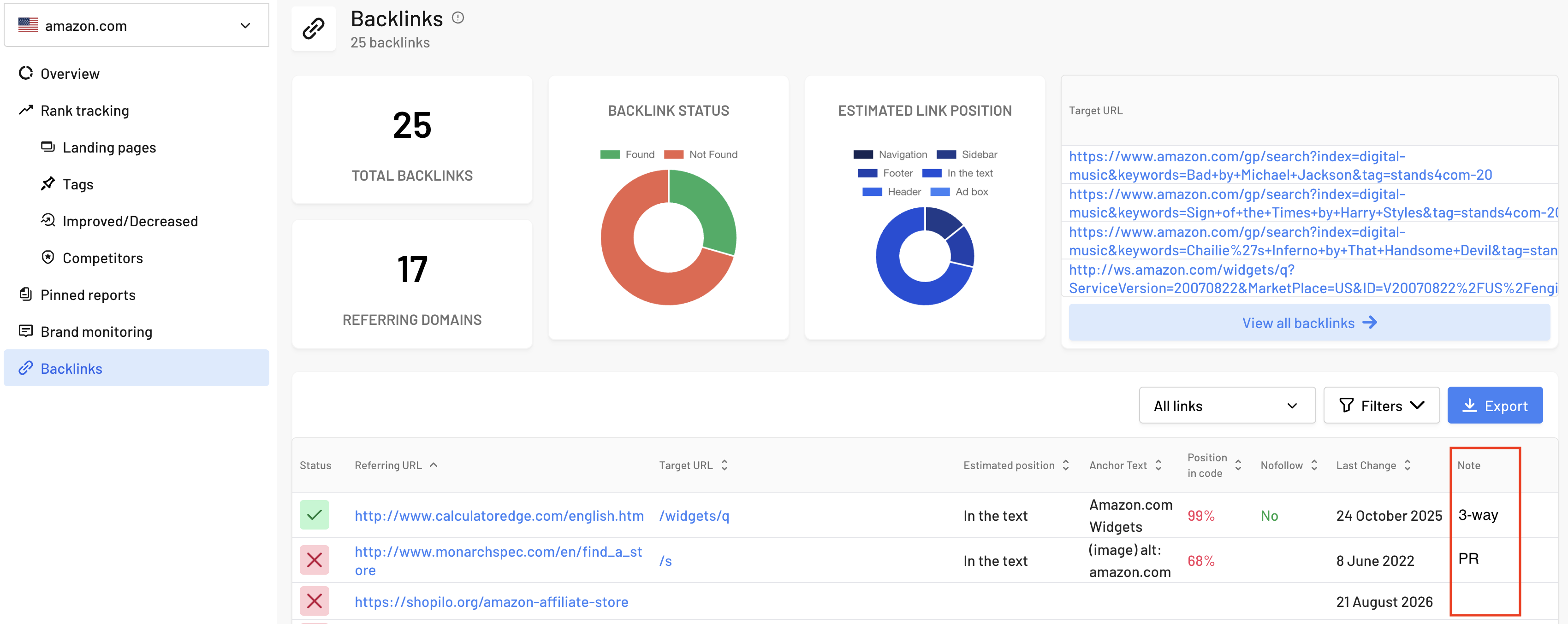This screenshot has height=624, width=1568.
Task: Open calculatoredge.com referring URL link
Action: (x=499, y=516)
